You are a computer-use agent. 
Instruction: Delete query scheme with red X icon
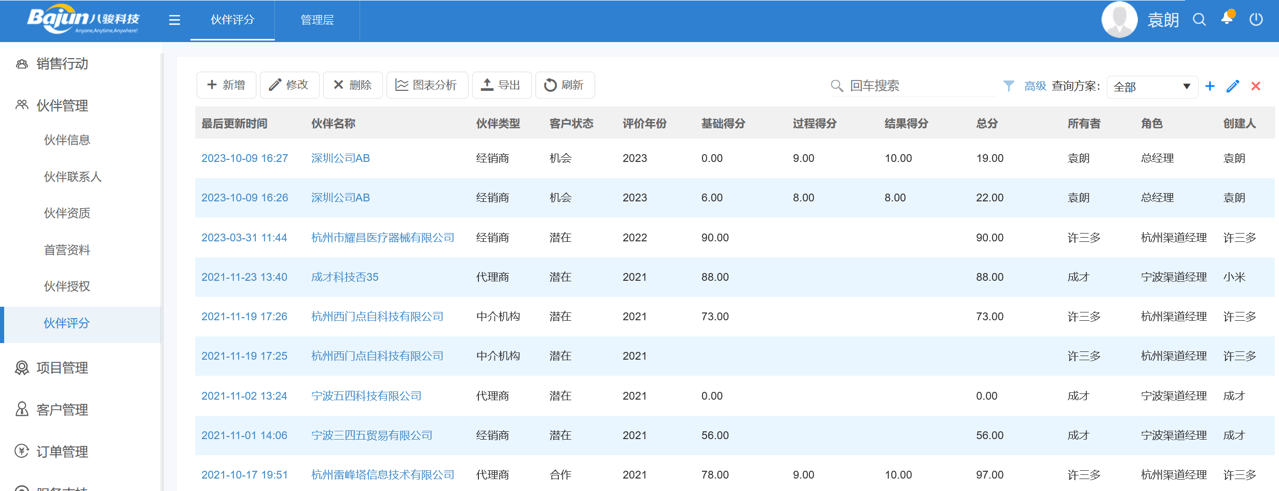click(x=1256, y=86)
